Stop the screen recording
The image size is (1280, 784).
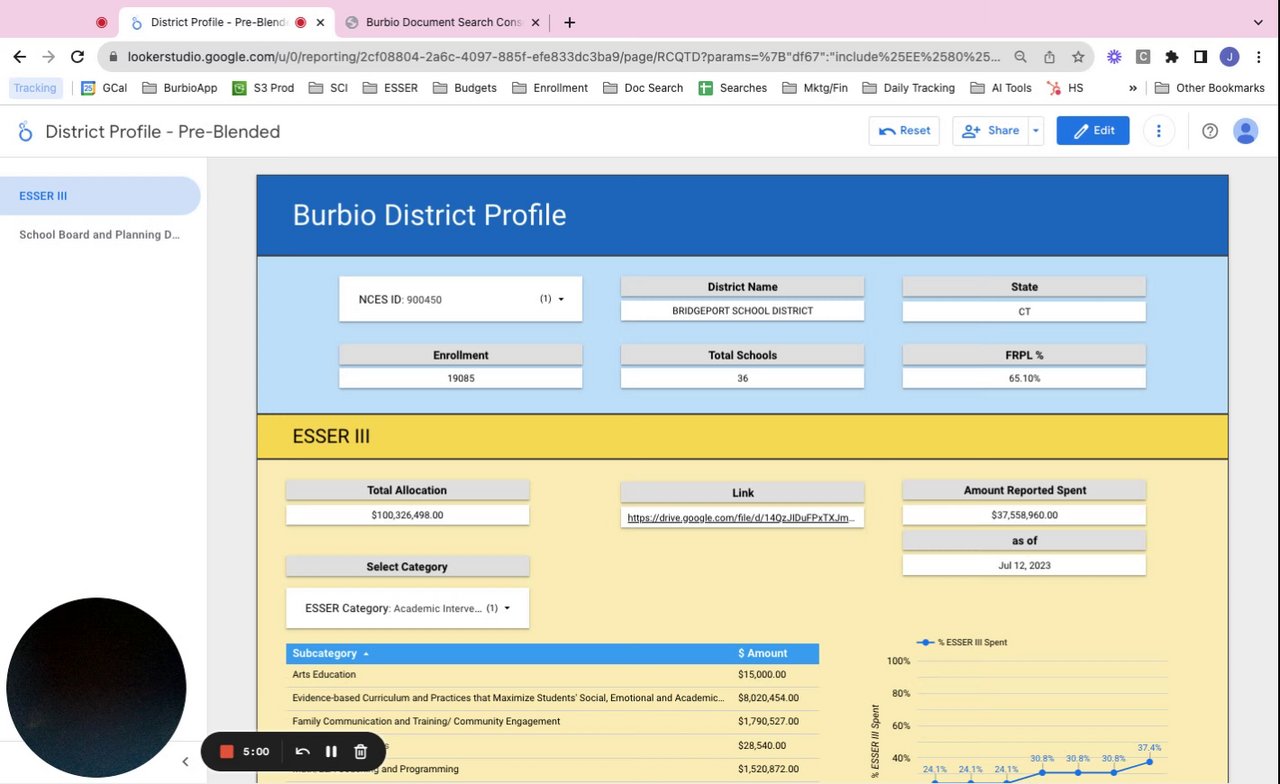pyautogui.click(x=227, y=751)
